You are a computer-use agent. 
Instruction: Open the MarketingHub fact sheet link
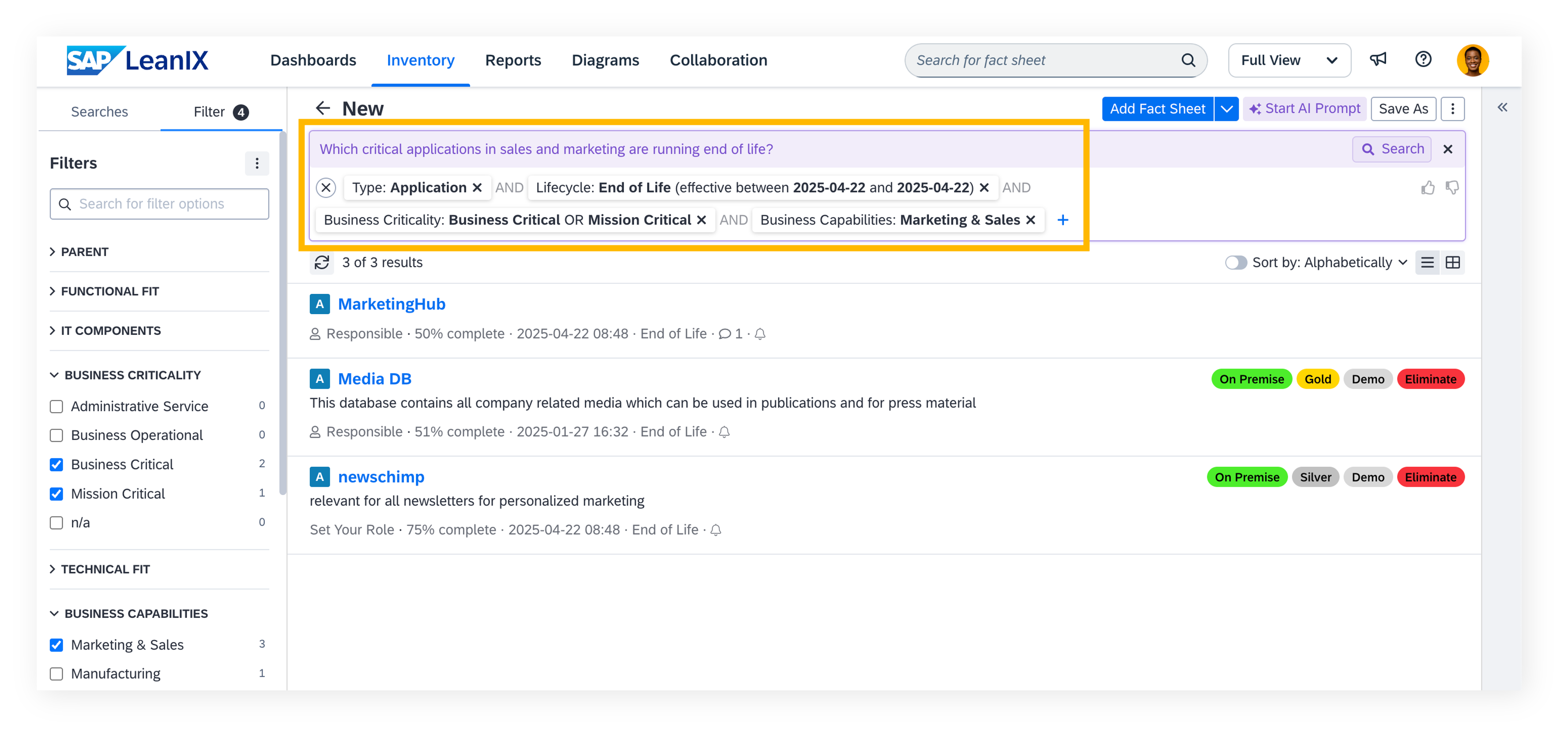click(392, 304)
